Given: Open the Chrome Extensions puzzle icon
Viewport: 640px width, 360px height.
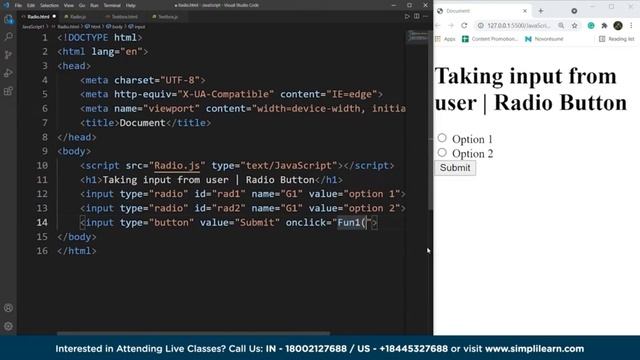Looking at the screenshot, I should (x=604, y=25).
